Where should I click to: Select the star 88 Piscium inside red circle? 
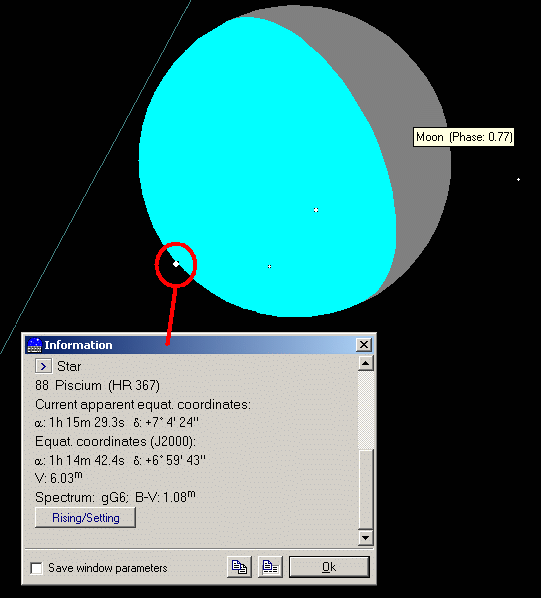[x=176, y=264]
